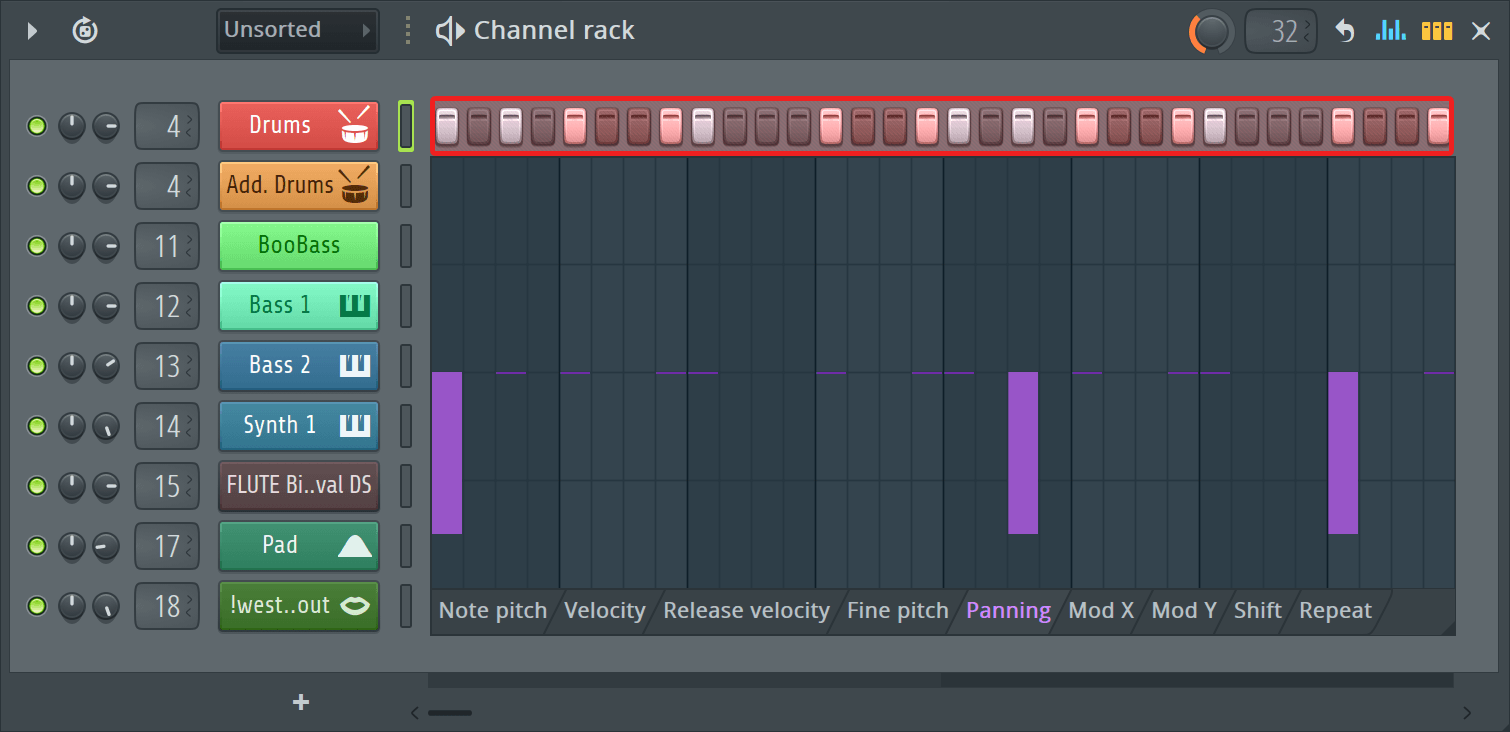Open the graph editor bars icon
This screenshot has width=1510, height=732.
pyautogui.click(x=1390, y=31)
